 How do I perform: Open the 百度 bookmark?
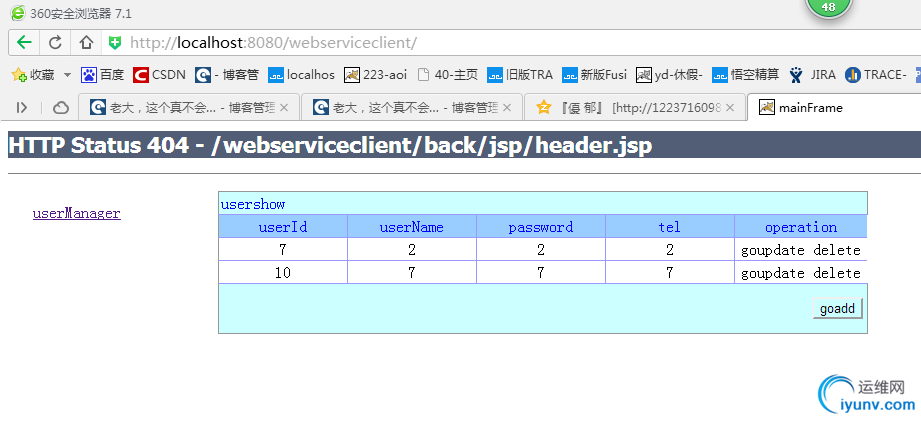[103, 75]
